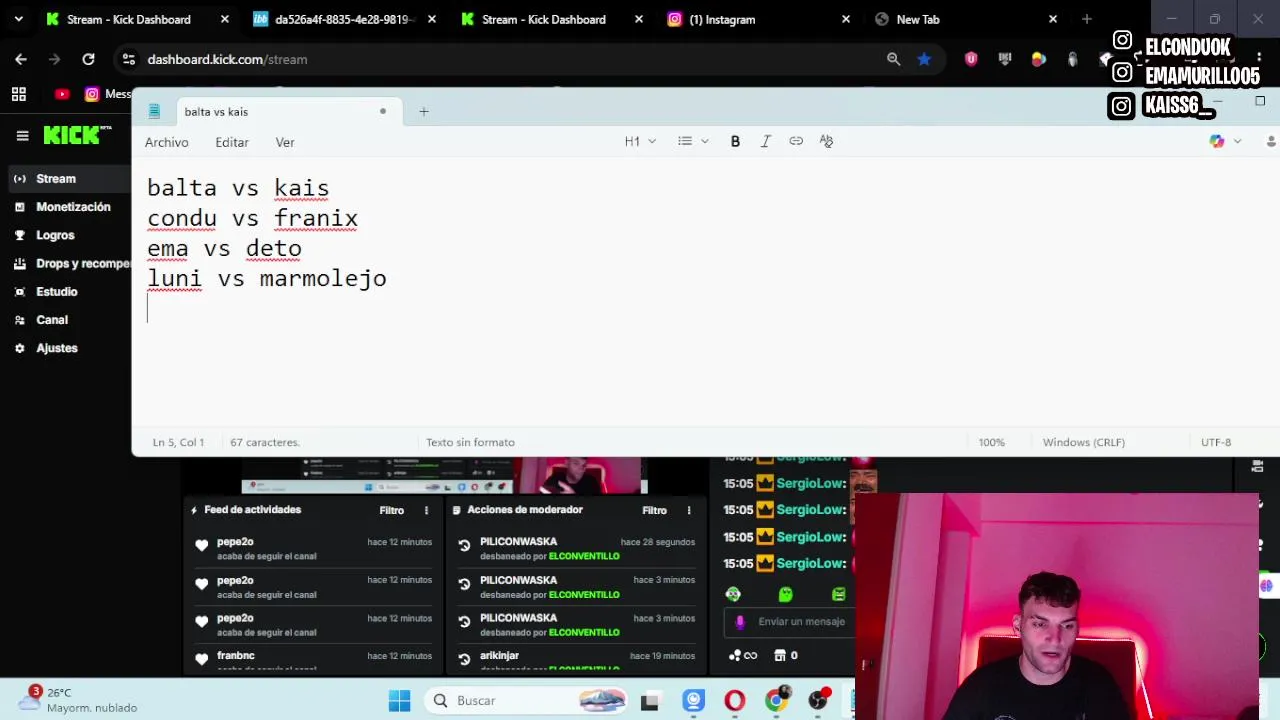Open the weather widget showing 26°C
1280x720 pixels.
[78, 700]
